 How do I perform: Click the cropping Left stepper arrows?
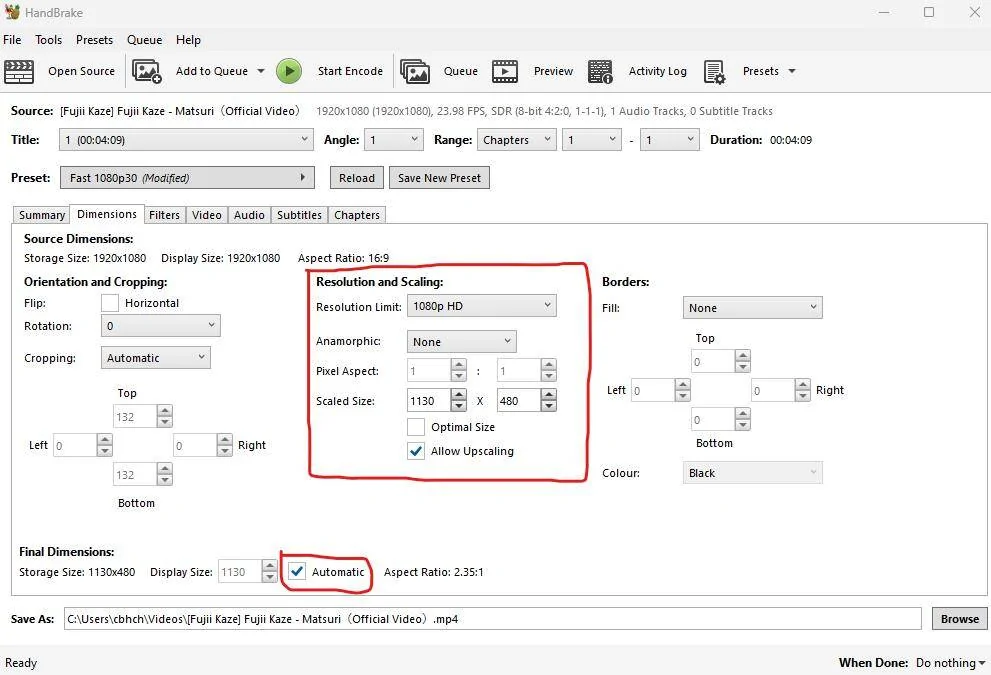[104, 445]
